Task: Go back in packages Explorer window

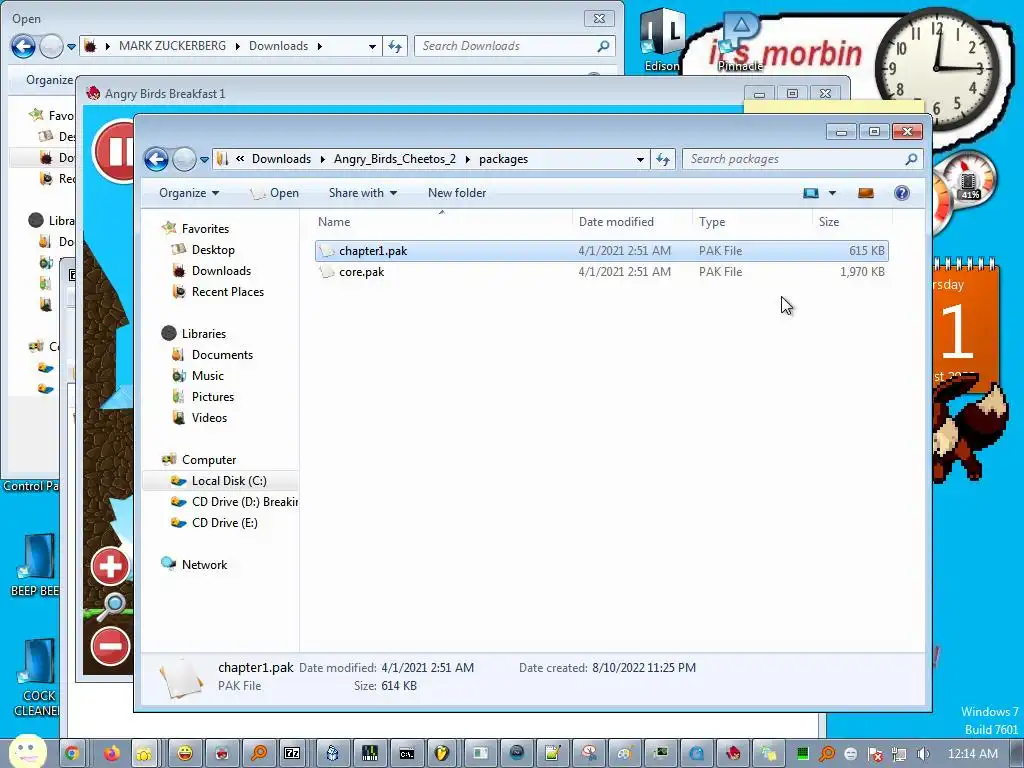Action: click(156, 159)
